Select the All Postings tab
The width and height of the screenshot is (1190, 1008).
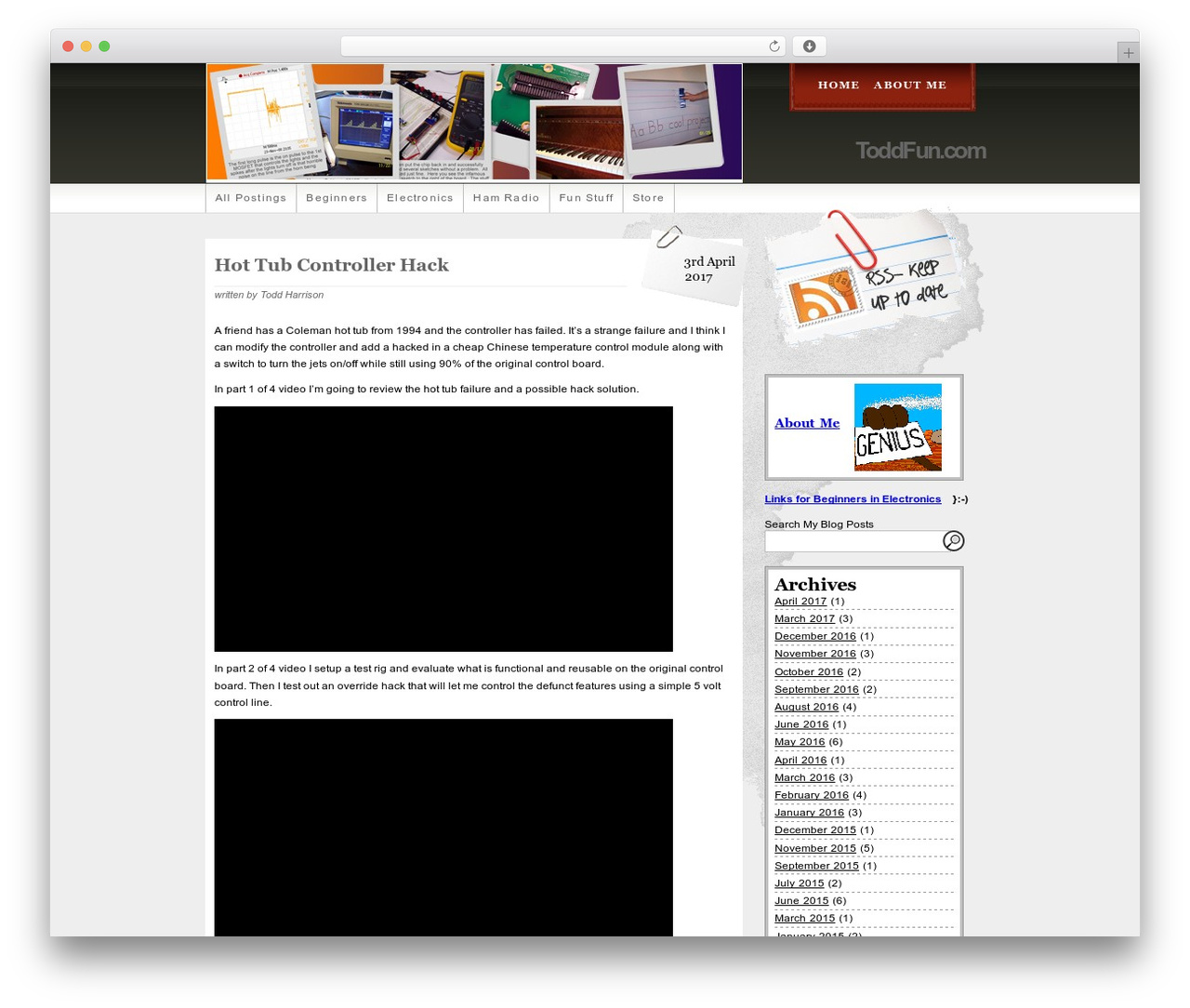[251, 198]
